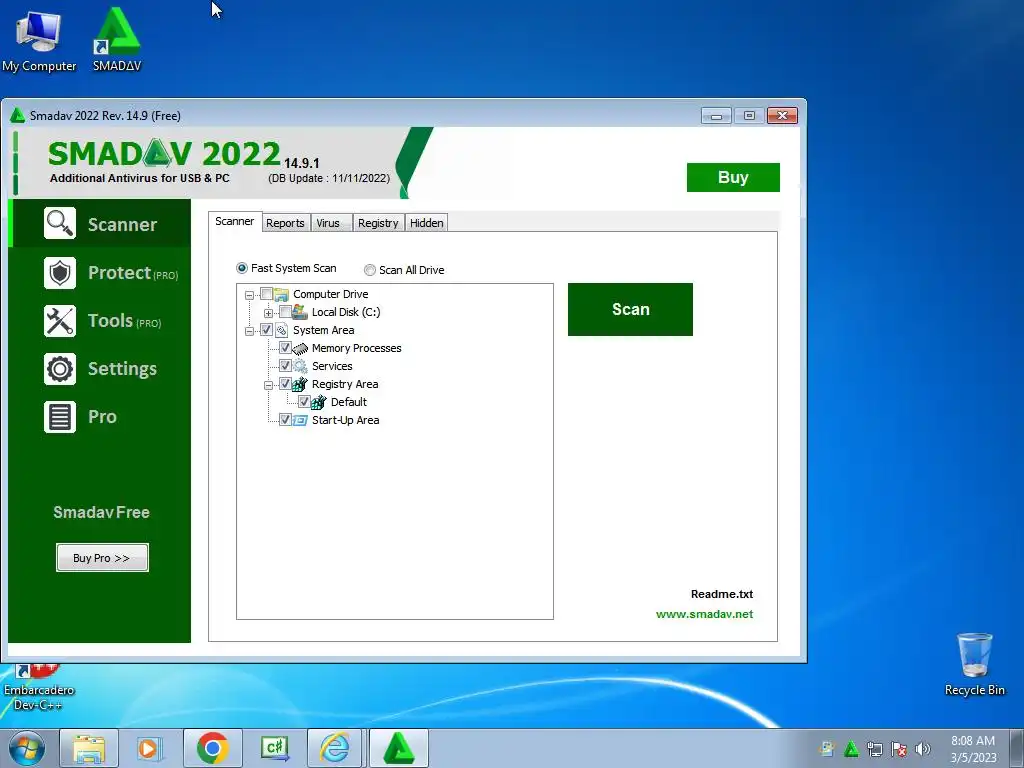Open the Embarcadero Dev-C++ desktop shortcut
This screenshot has width=1024, height=768.
tap(39, 687)
